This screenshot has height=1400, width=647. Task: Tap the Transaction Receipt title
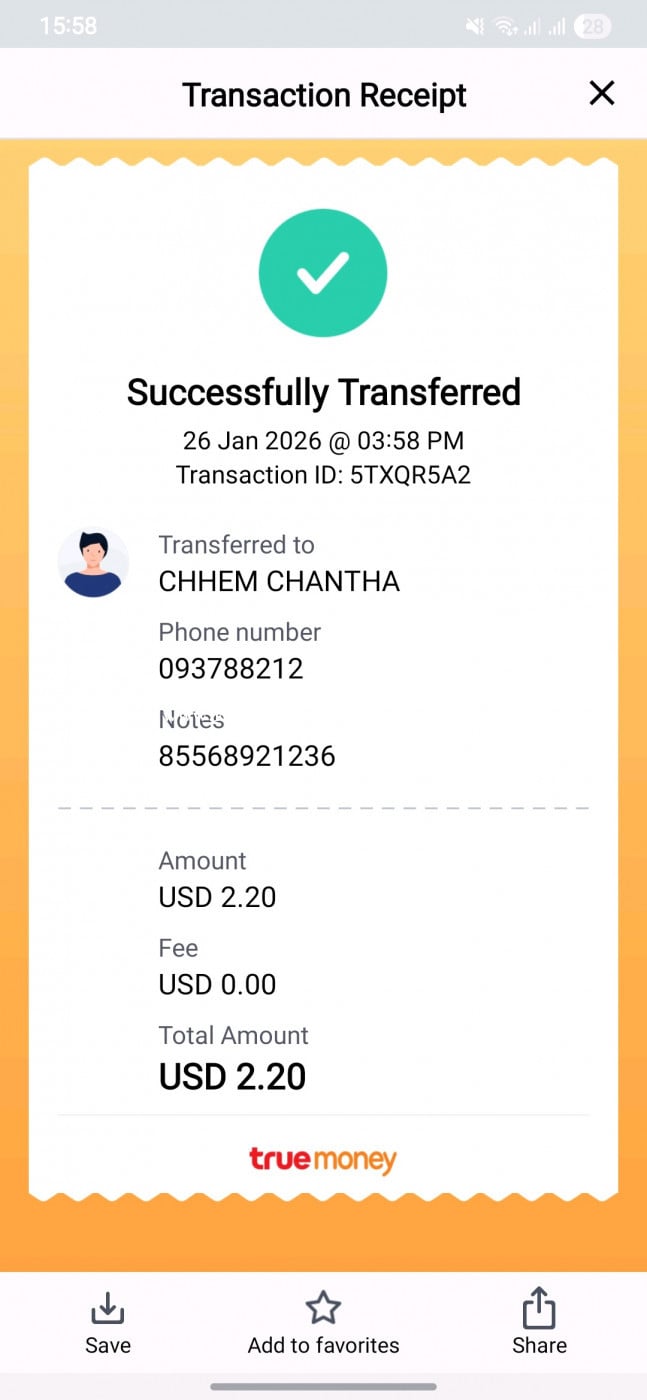[324, 95]
